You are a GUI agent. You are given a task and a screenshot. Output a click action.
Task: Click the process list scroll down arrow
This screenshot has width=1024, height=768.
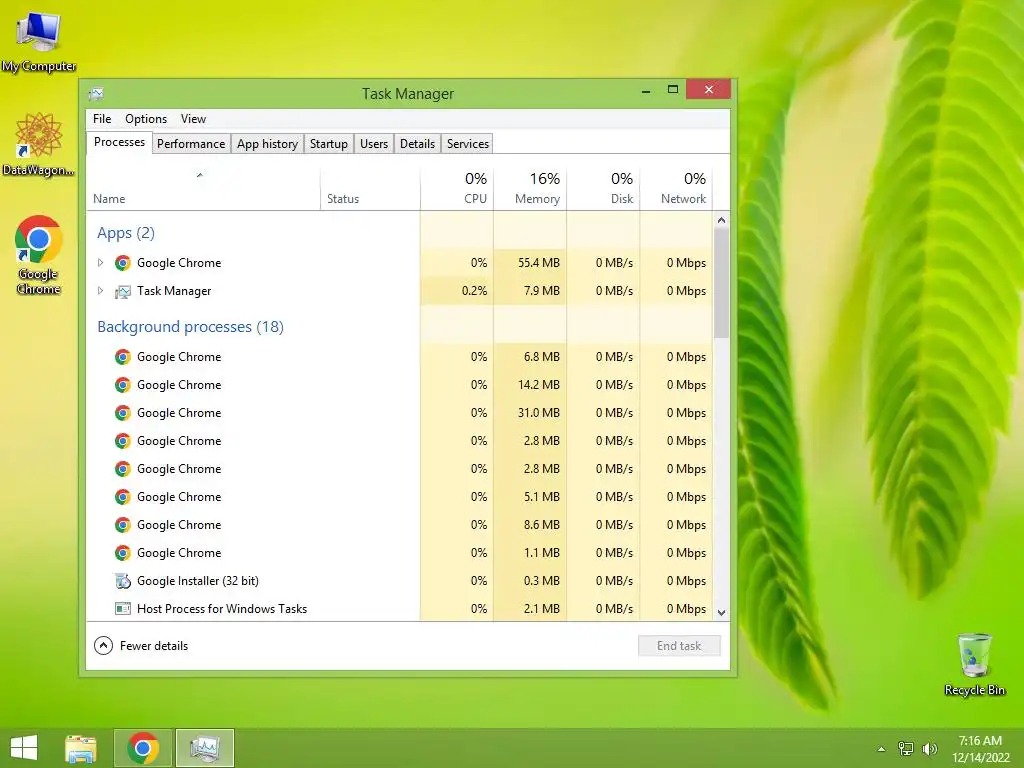coord(722,613)
